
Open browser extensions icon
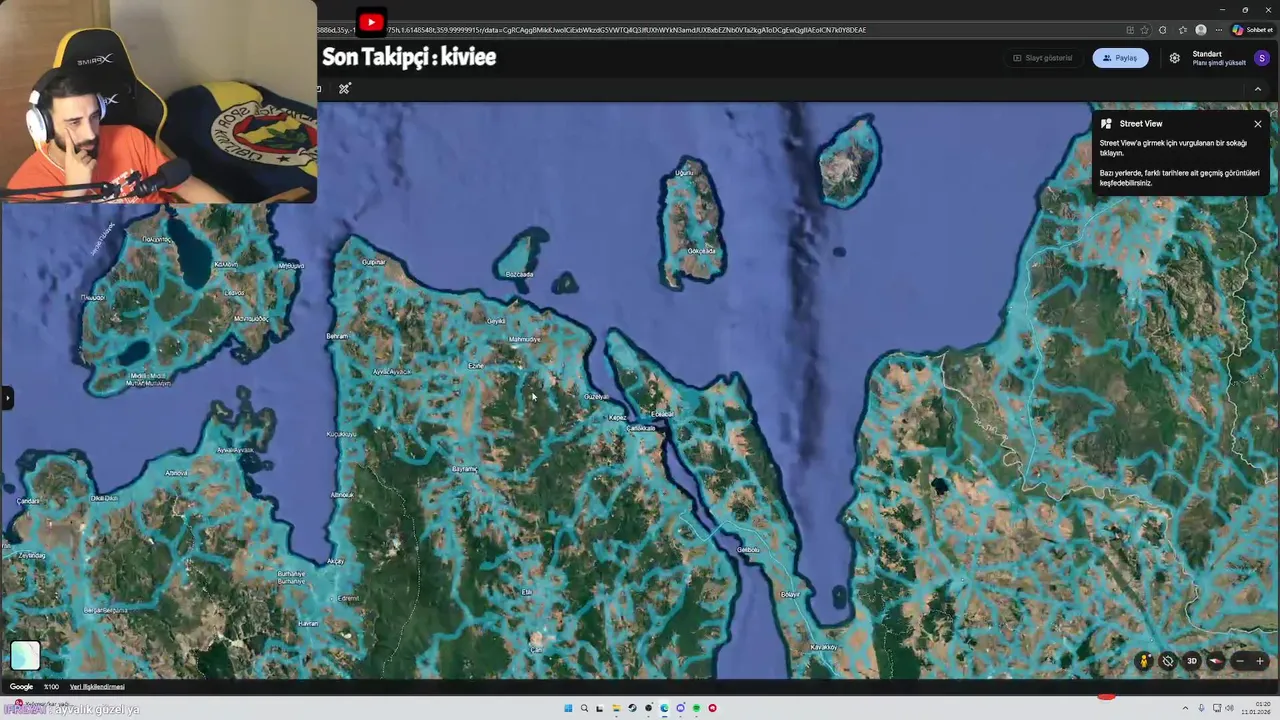tap(1162, 30)
